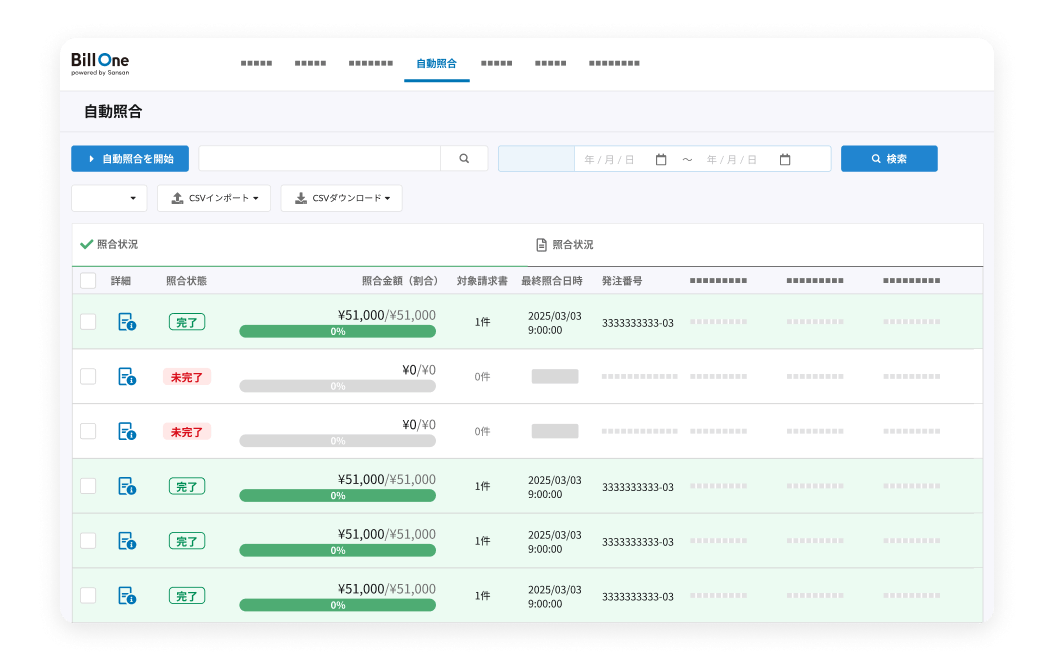Click the 自動照合を開始 button
1054x660 pixels.
(130, 159)
